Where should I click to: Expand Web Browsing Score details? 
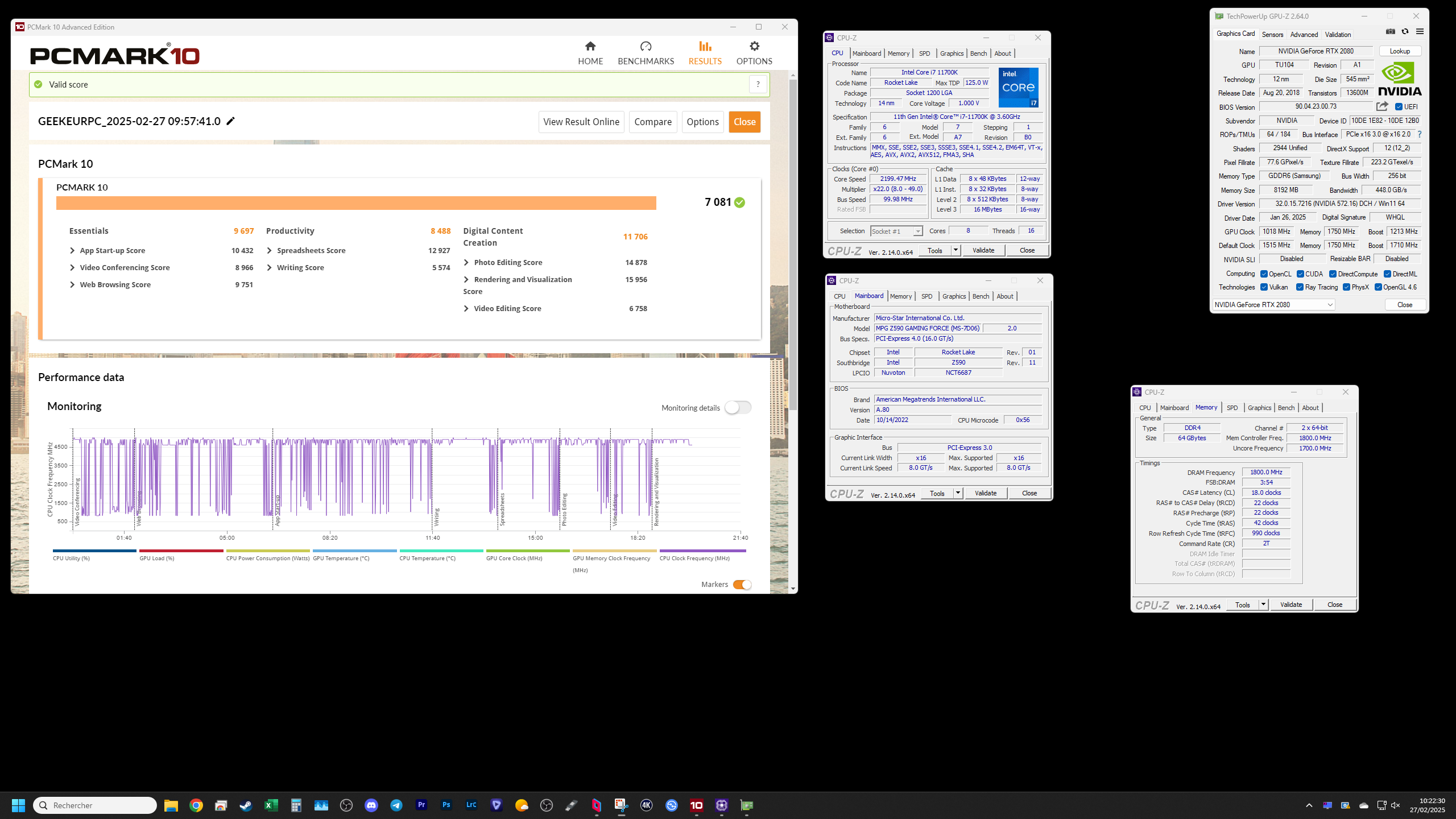pyautogui.click(x=72, y=284)
